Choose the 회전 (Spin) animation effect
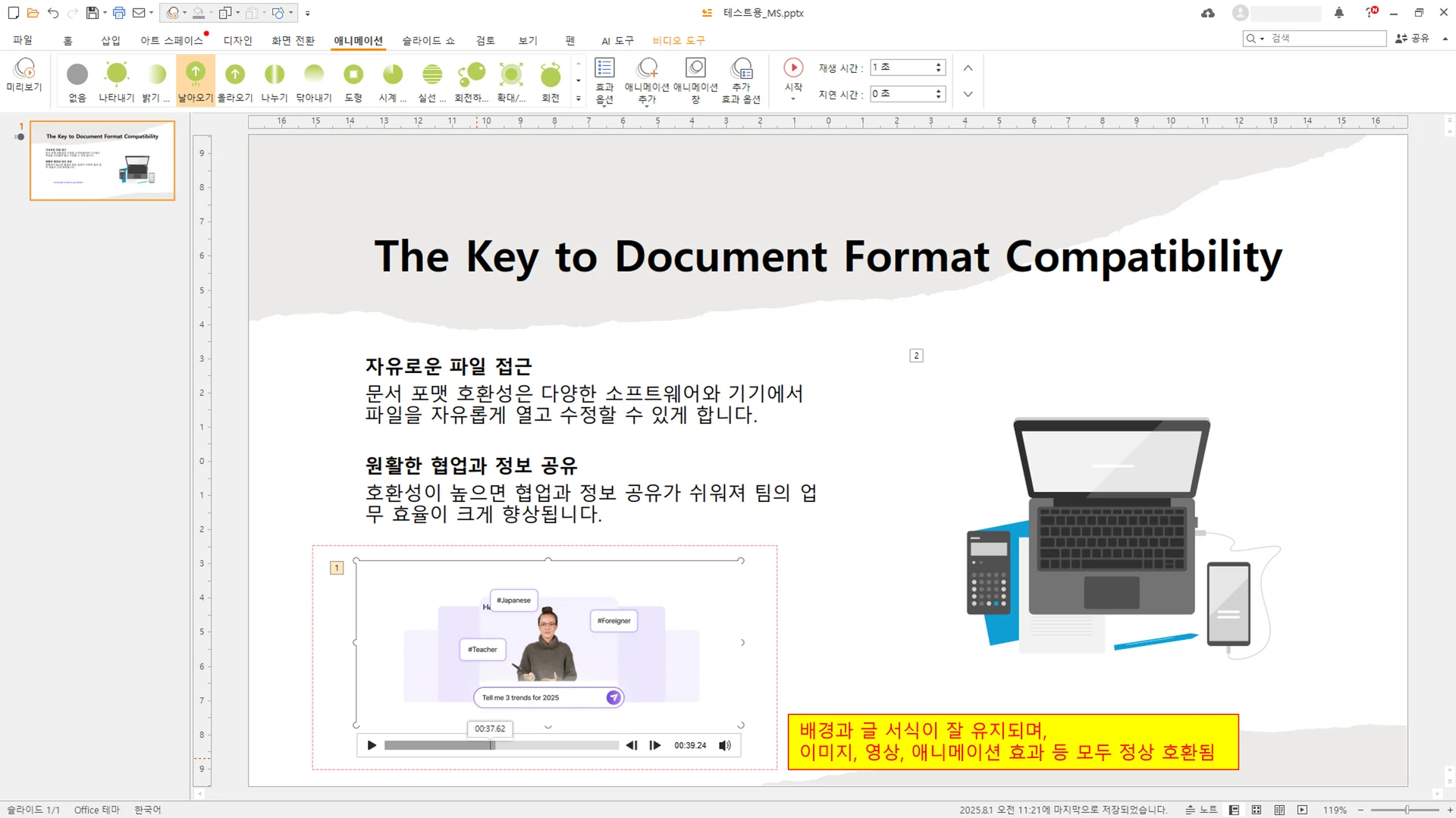This screenshot has height=818, width=1456. [551, 80]
